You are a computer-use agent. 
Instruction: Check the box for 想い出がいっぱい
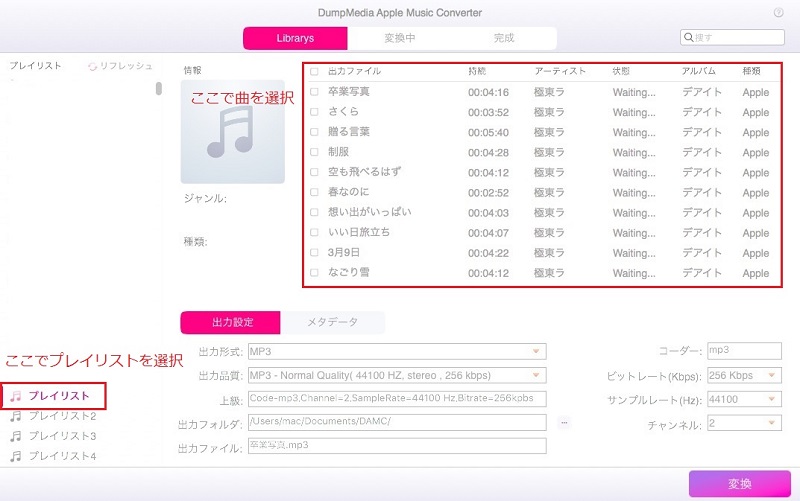click(314, 212)
